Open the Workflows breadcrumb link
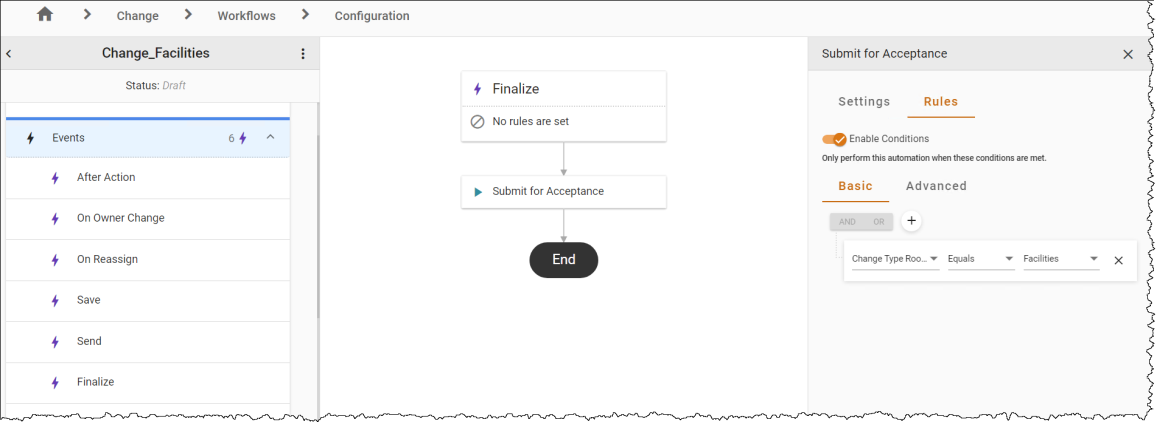 246,15
